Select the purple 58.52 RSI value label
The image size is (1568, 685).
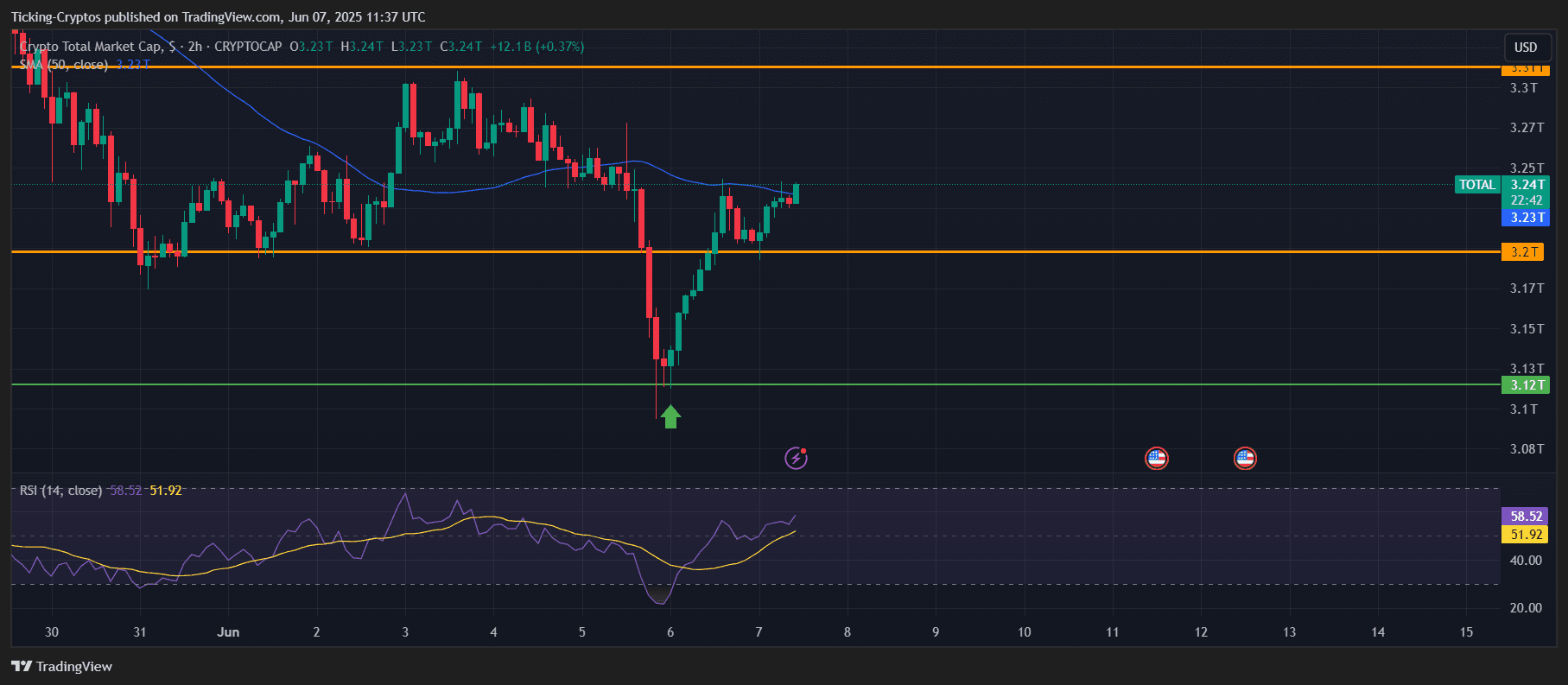tap(1525, 517)
